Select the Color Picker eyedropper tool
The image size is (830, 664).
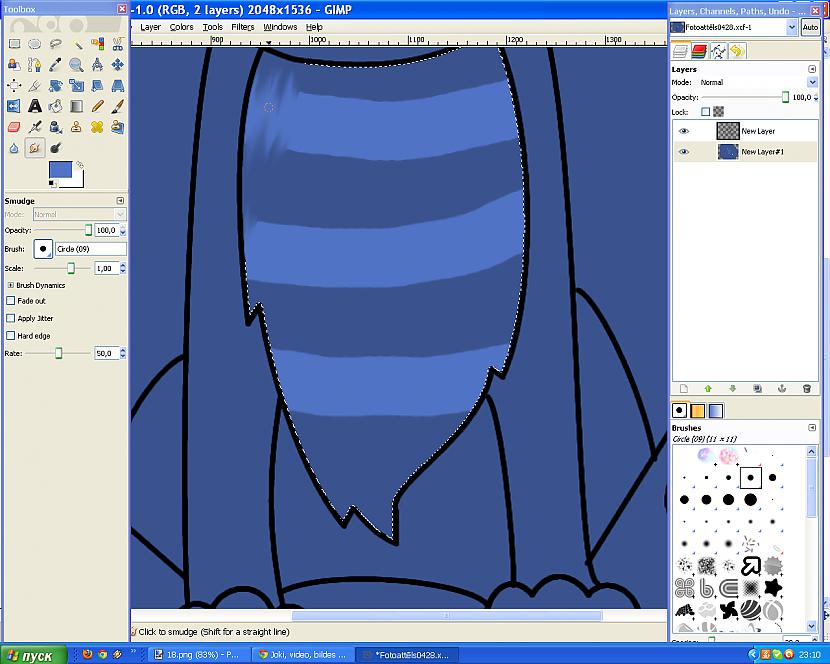pyautogui.click(x=56, y=65)
